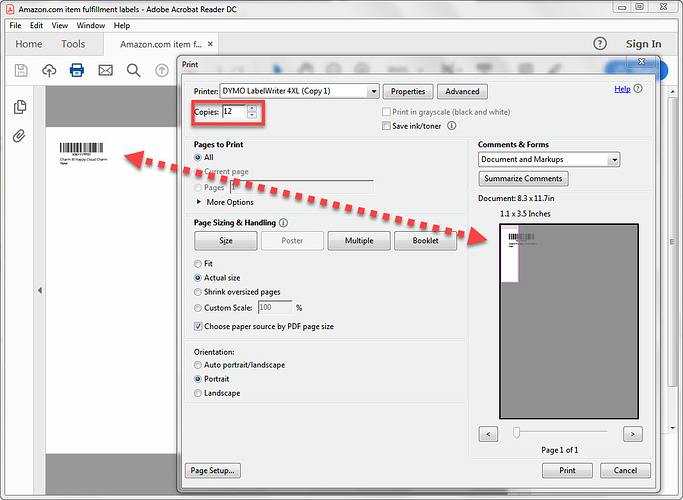Click the help question mark icon
This screenshot has height=500, width=683.
600,43
